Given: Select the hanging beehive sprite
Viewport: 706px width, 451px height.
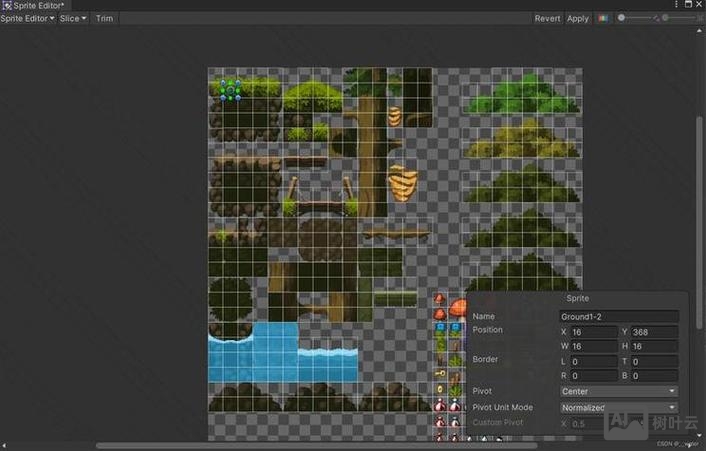Looking at the screenshot, I should 403,184.
